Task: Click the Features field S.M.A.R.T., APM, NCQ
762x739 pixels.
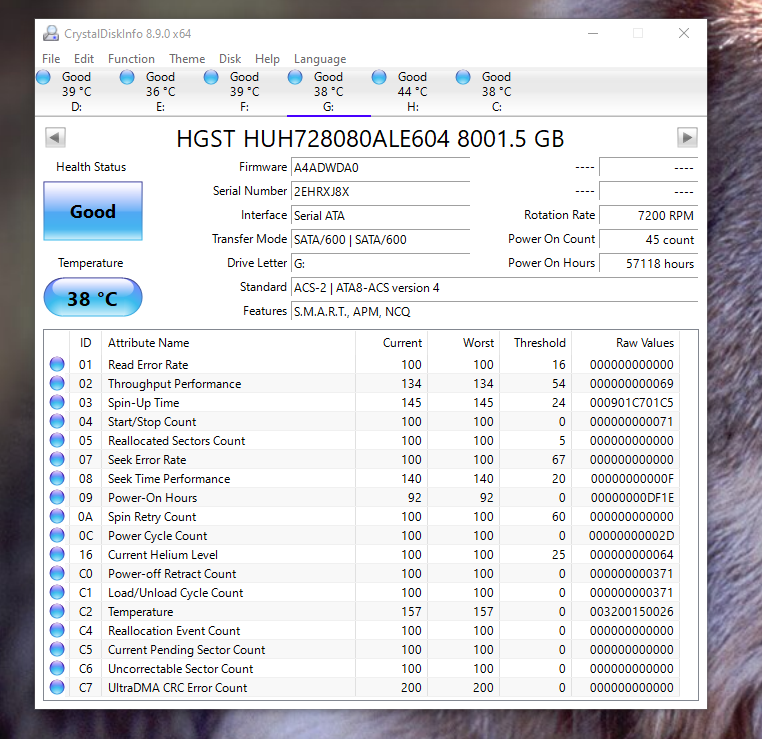Action: [495, 312]
